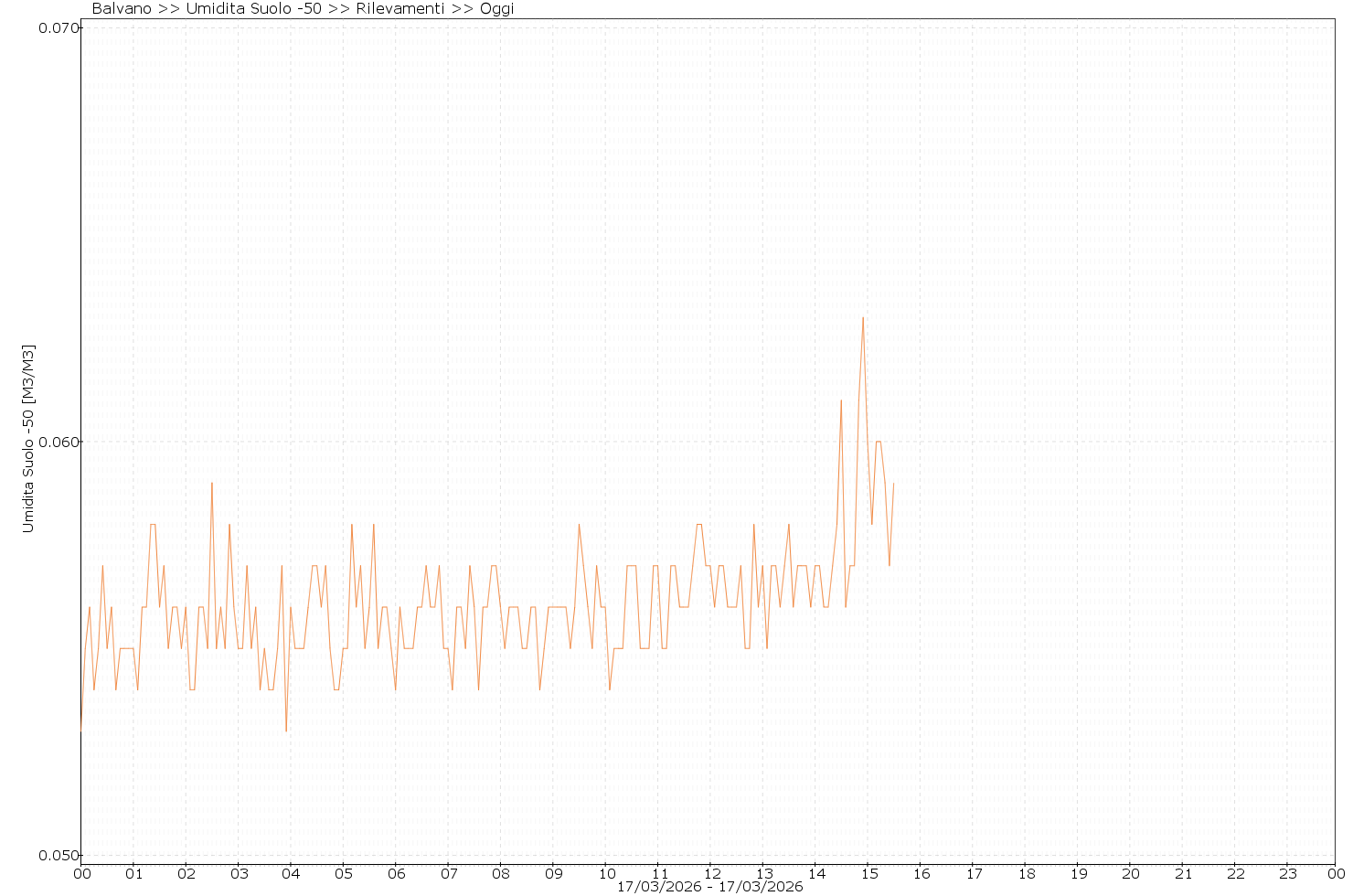Click the hour 12 tick label
This screenshot has height=896, width=1353.
[x=711, y=872]
